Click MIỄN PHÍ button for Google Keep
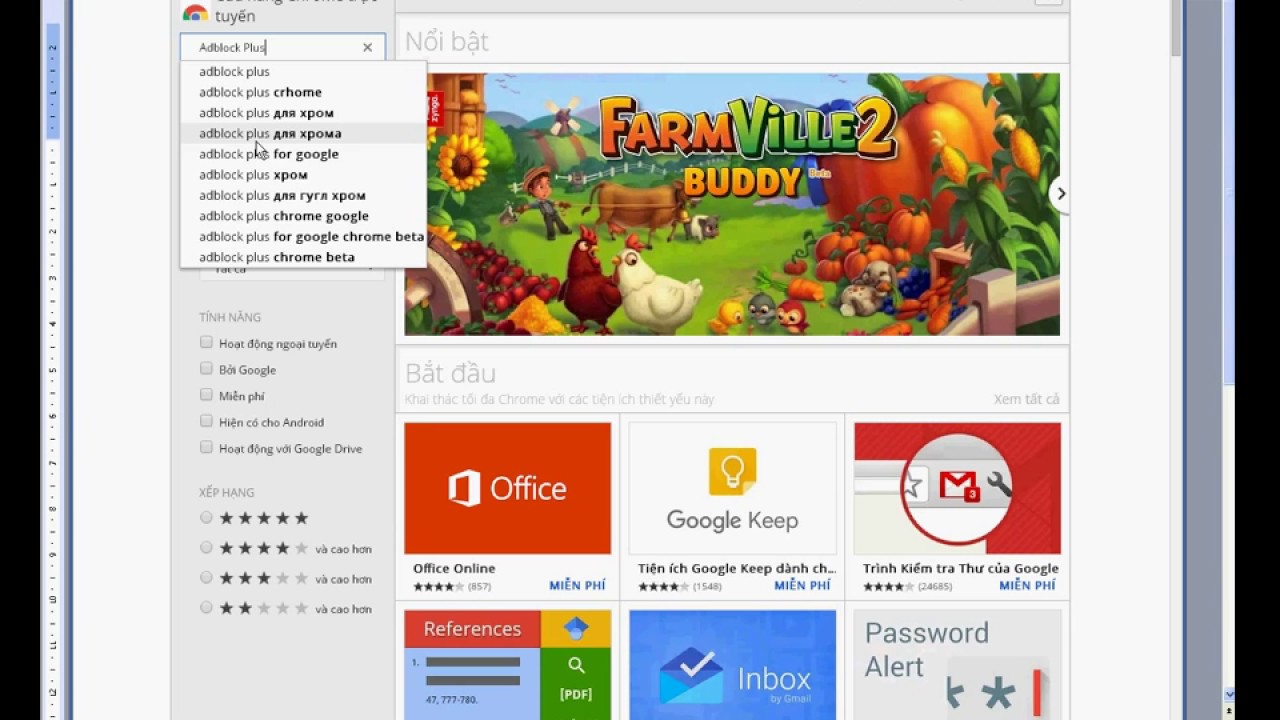Image resolution: width=1280 pixels, height=720 pixels. point(802,586)
